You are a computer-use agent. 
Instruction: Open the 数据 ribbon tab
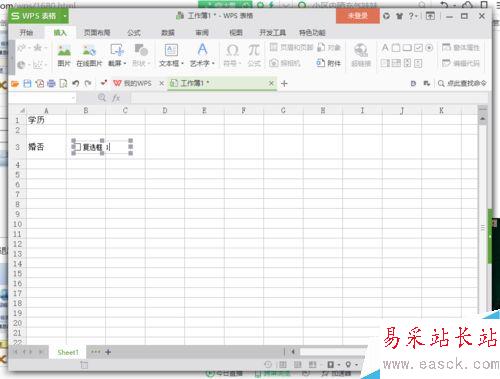tap(168, 32)
